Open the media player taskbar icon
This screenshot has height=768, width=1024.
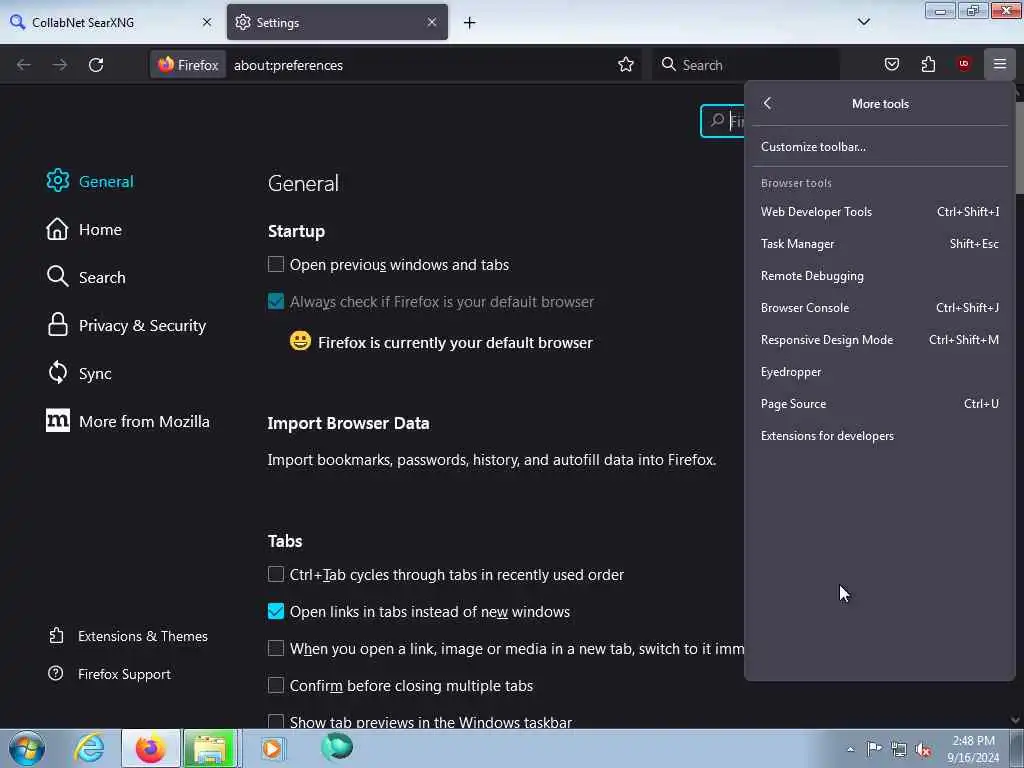point(272,748)
